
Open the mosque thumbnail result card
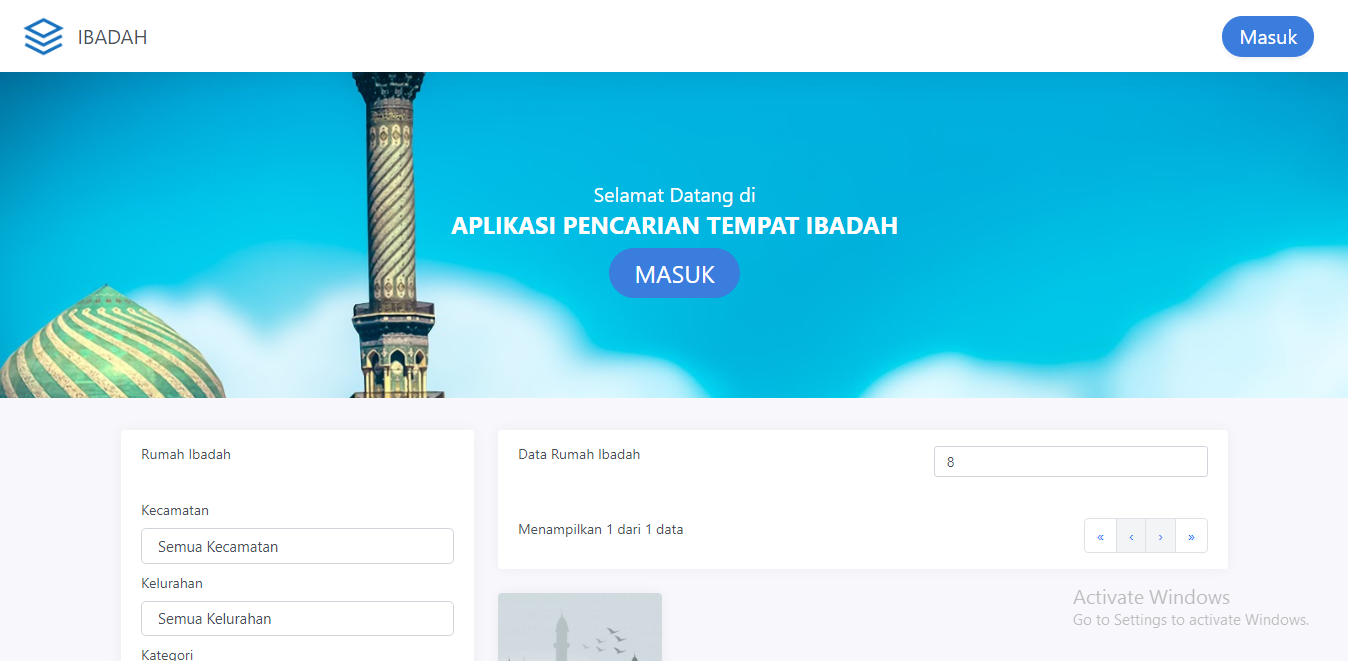(580, 627)
